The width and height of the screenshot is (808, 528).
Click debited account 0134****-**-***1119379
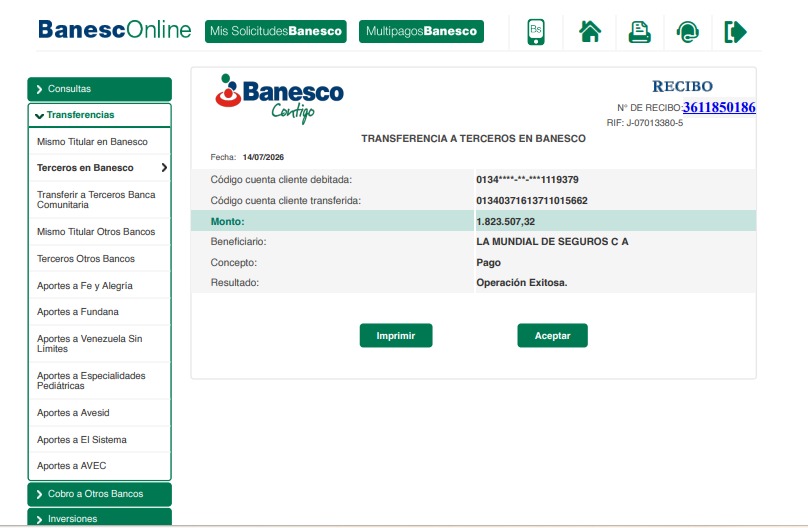click(x=527, y=180)
